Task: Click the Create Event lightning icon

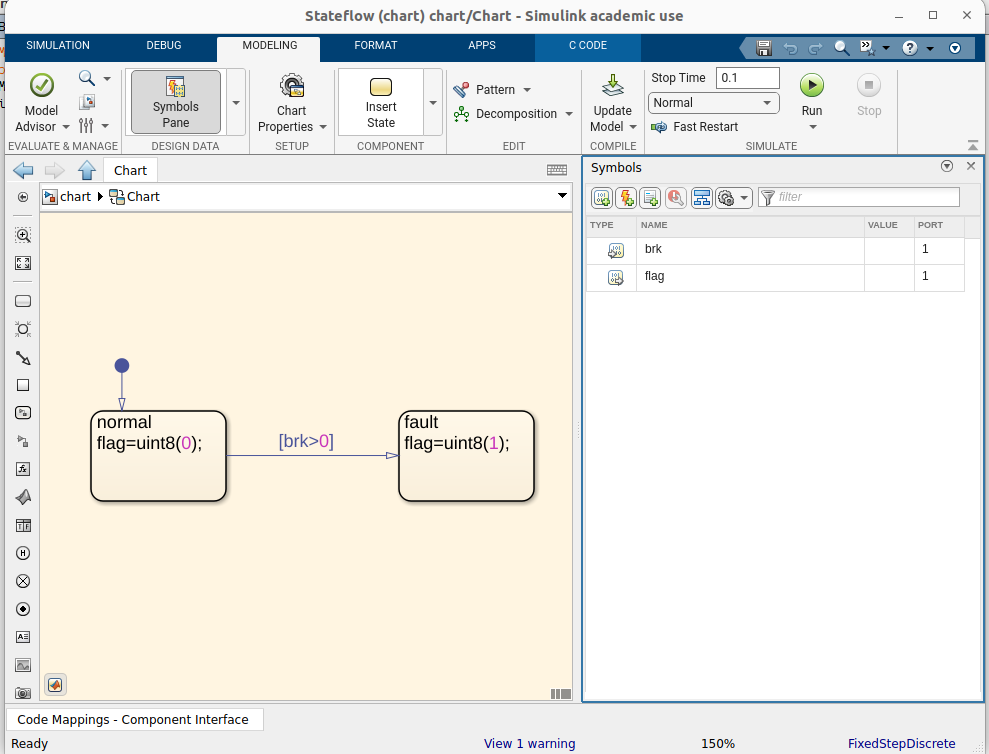Action: 626,198
